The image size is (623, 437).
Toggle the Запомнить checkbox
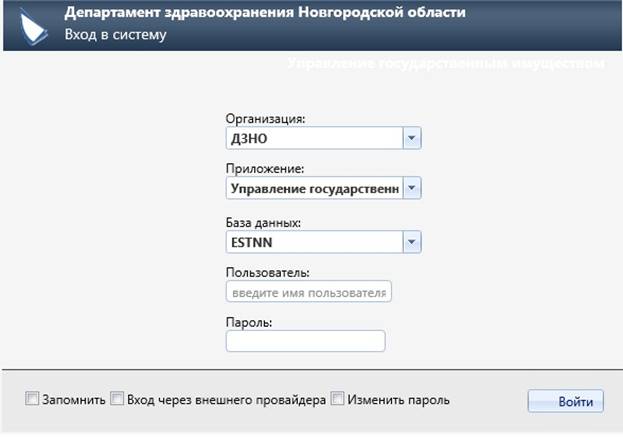32,400
